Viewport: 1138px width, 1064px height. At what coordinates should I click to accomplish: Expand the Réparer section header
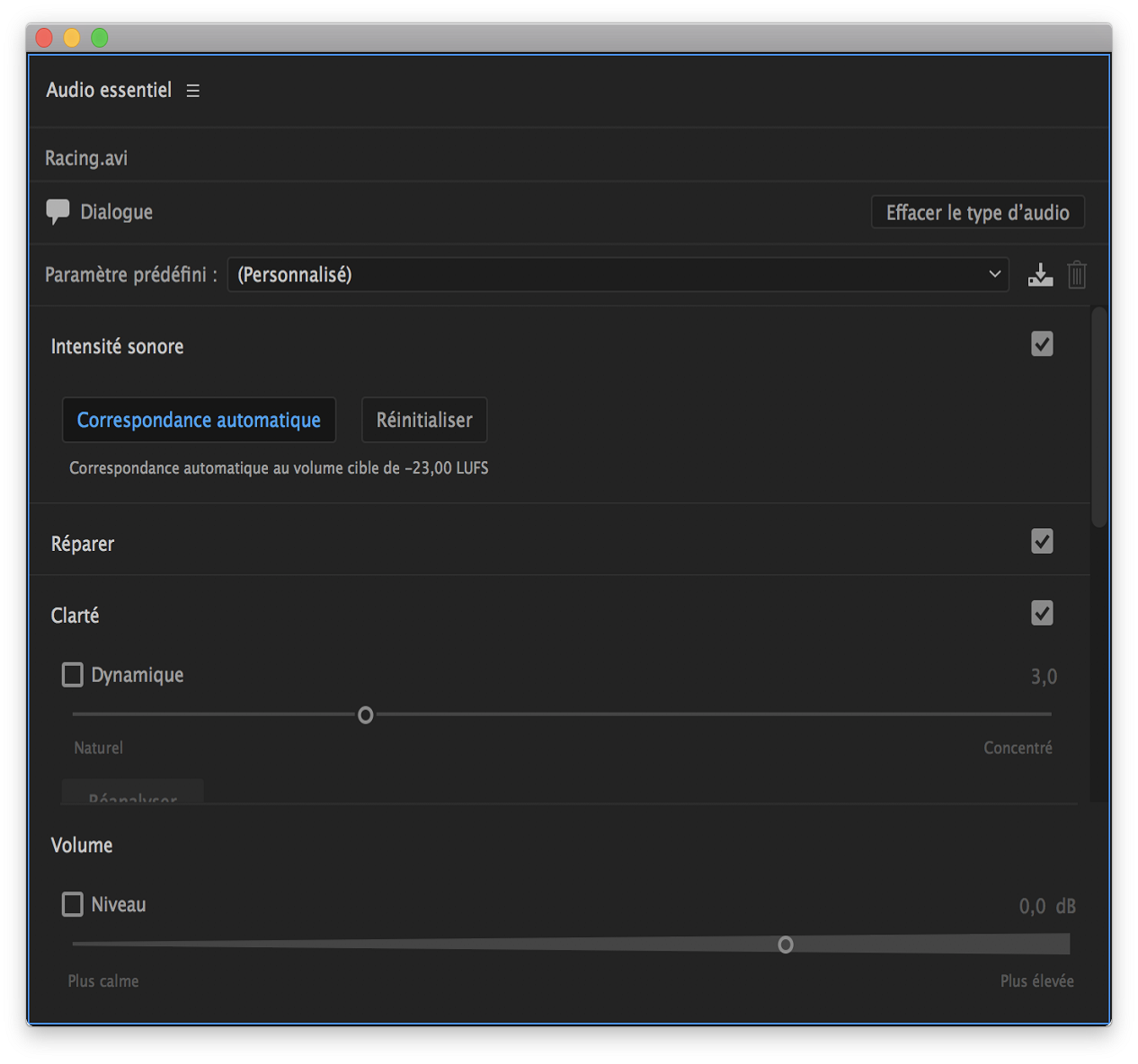click(x=83, y=544)
